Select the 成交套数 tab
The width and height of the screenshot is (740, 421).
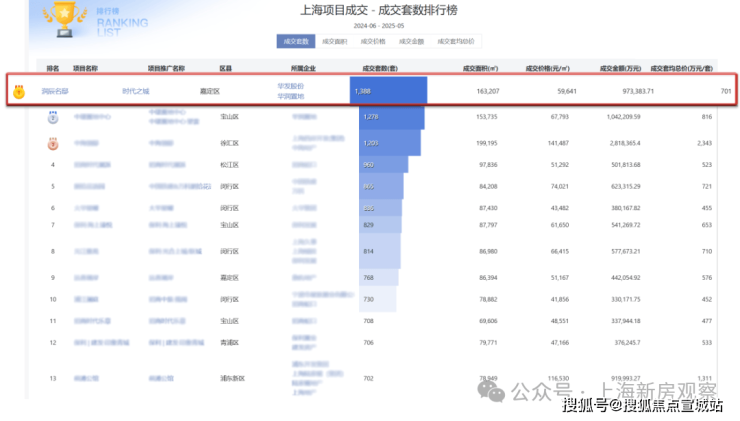[296, 42]
